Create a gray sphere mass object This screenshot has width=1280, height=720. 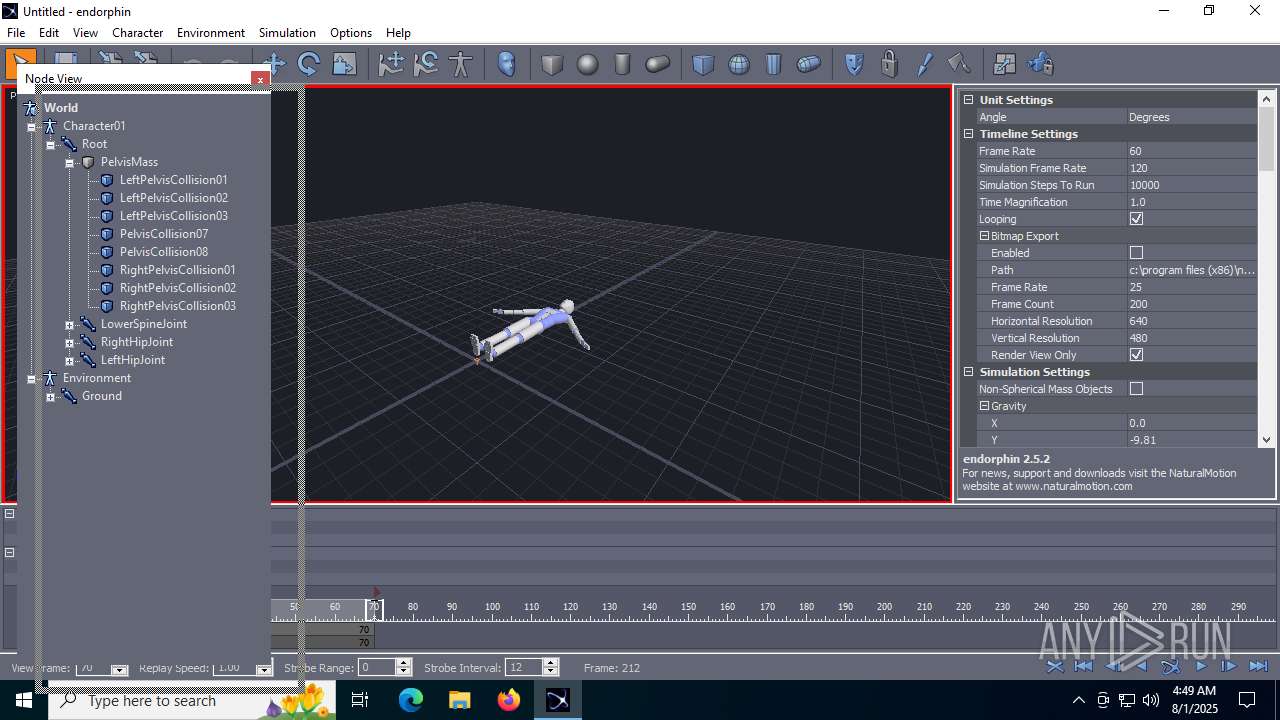tap(588, 64)
